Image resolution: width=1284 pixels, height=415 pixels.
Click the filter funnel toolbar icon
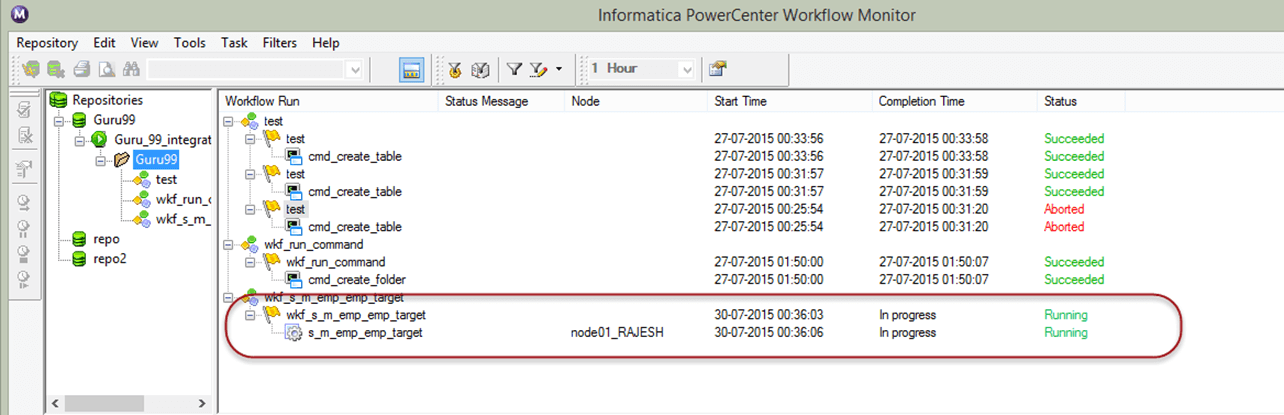coord(514,69)
